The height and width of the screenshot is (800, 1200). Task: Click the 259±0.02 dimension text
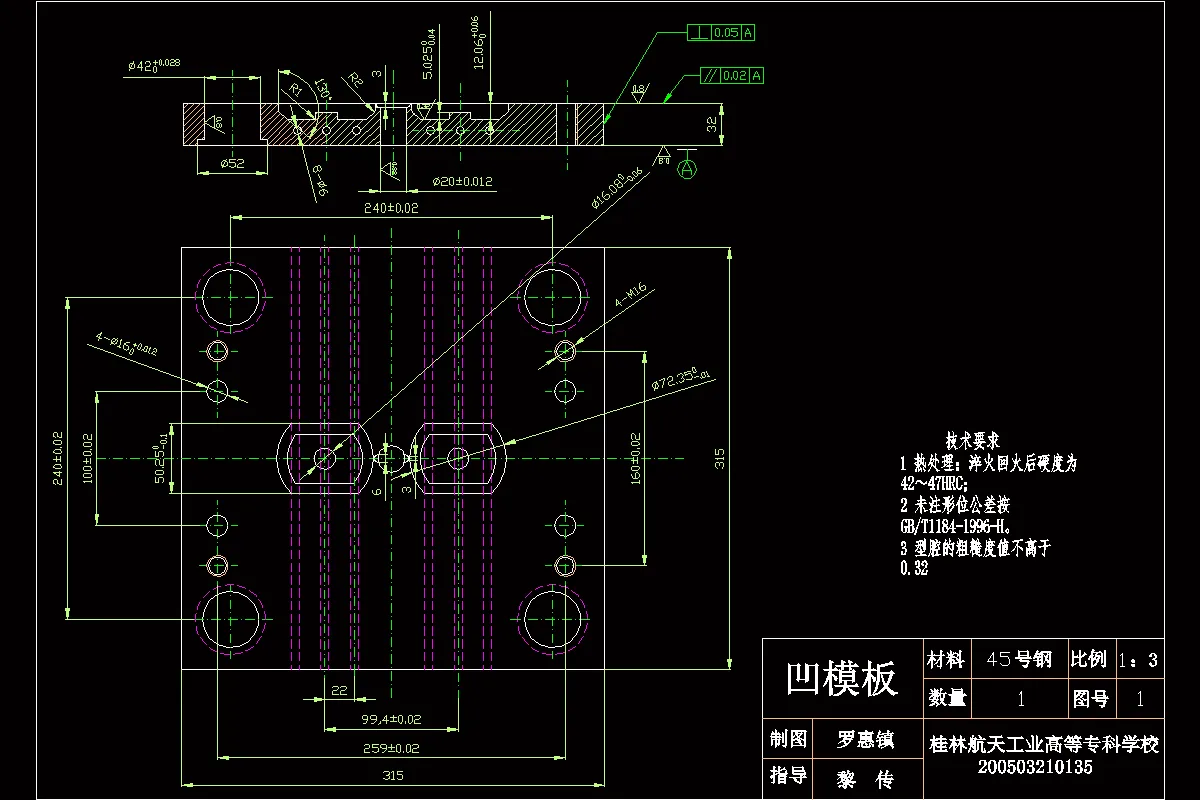391,747
